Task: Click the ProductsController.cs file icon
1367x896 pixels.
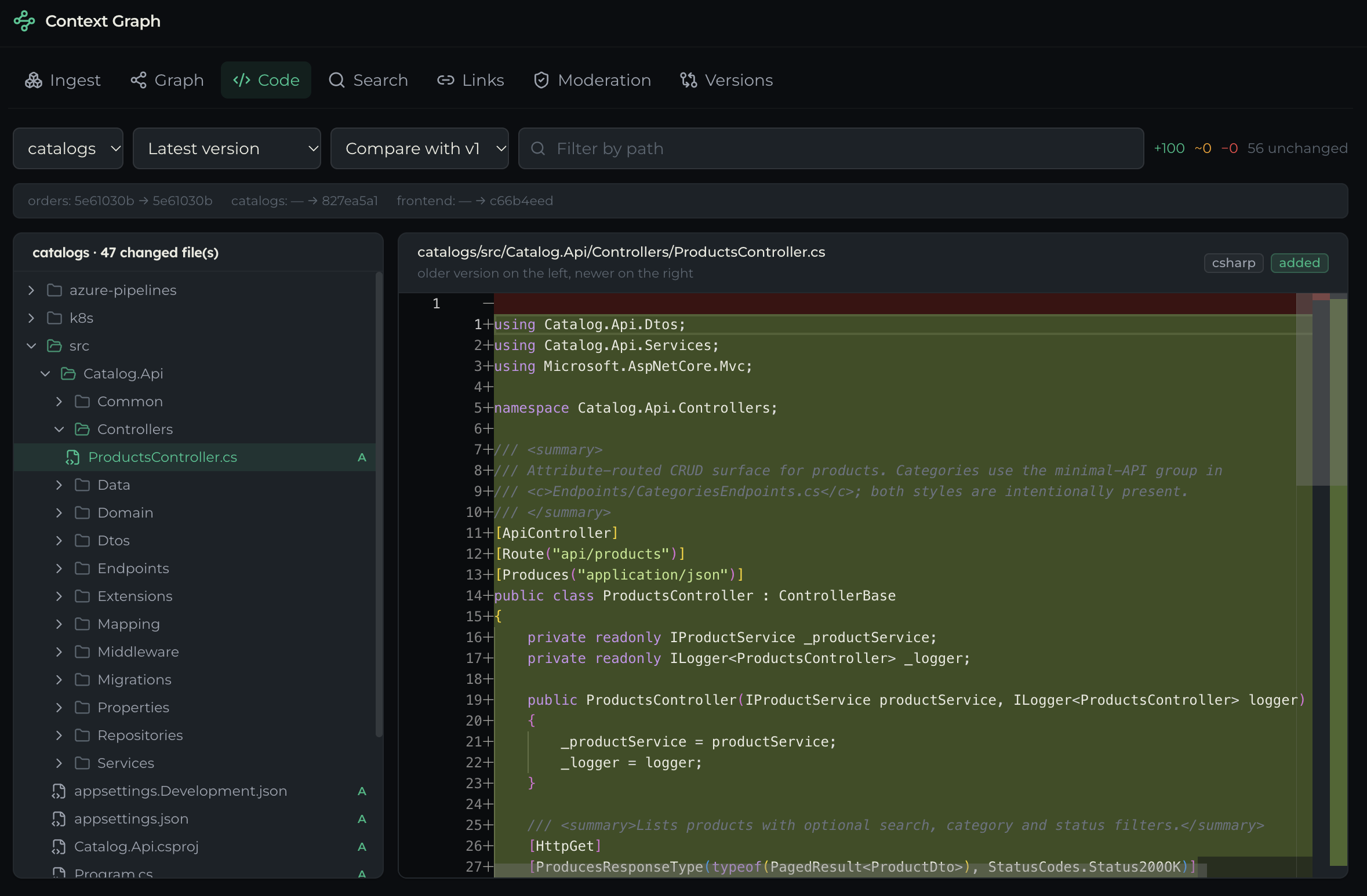Action: (x=72, y=457)
